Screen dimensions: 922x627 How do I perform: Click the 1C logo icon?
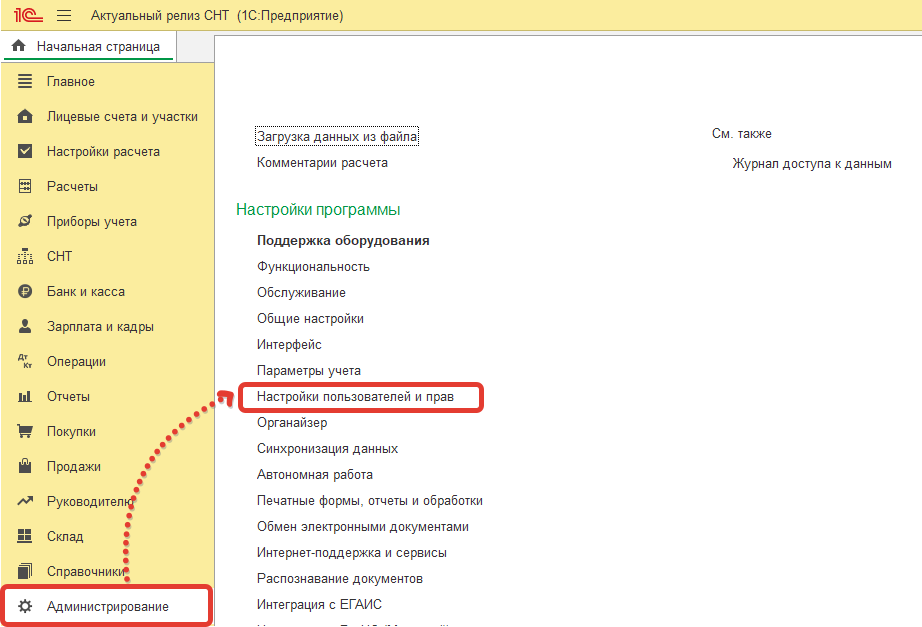point(26,16)
